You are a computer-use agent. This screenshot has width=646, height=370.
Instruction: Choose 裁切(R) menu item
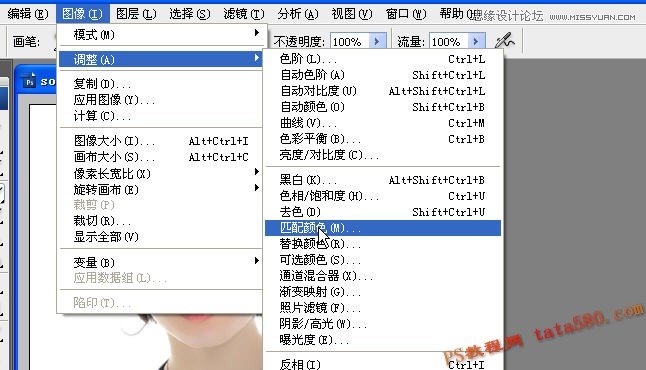tap(161, 221)
